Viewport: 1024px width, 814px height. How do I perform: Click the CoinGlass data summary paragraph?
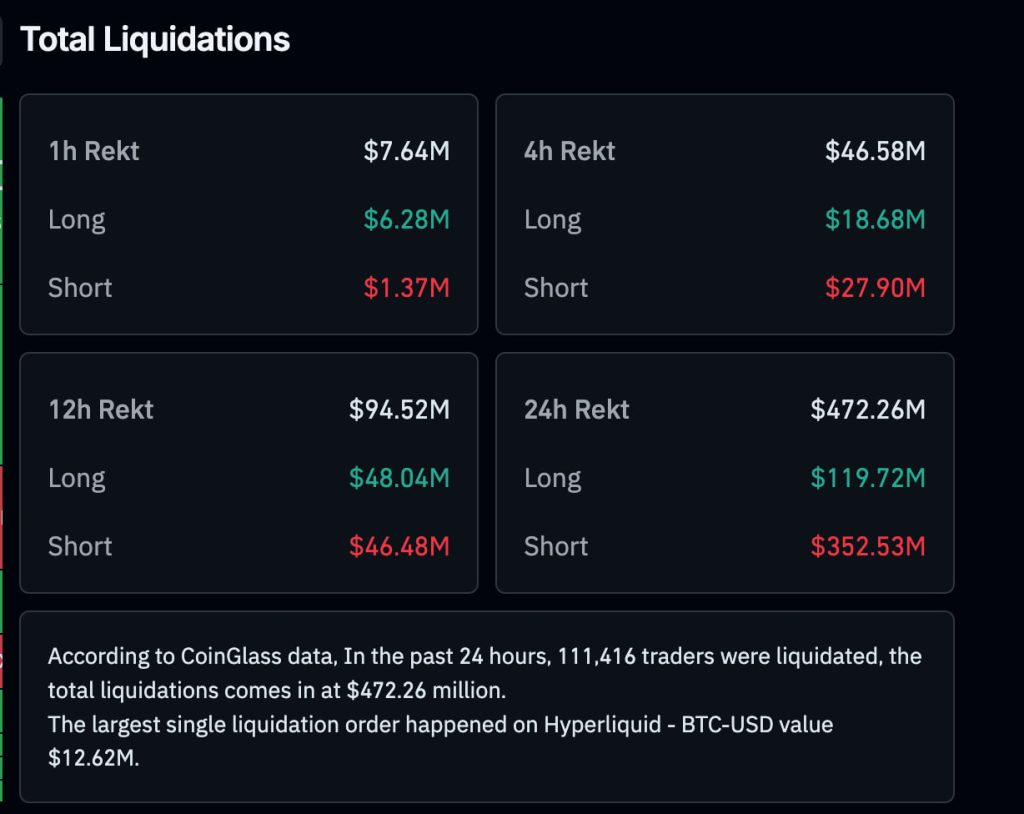pos(485,674)
